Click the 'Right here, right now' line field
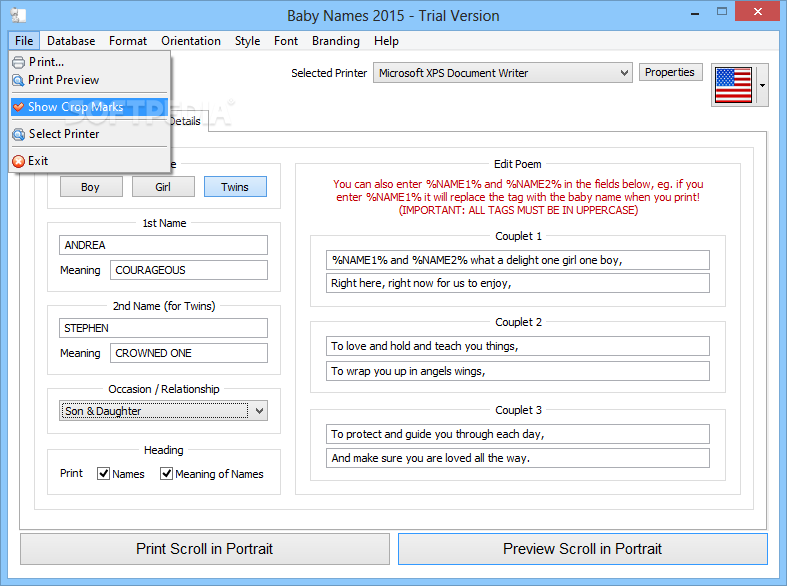787x586 pixels. point(517,283)
